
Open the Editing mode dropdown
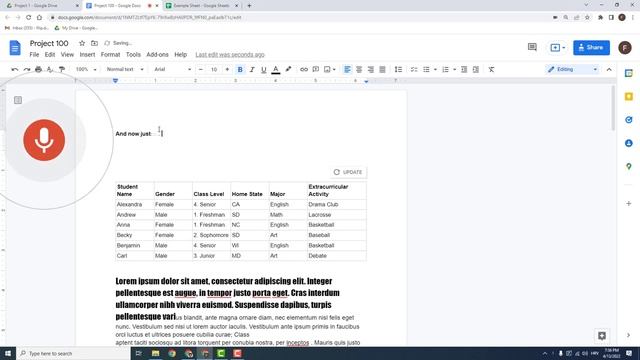[x=572, y=69]
